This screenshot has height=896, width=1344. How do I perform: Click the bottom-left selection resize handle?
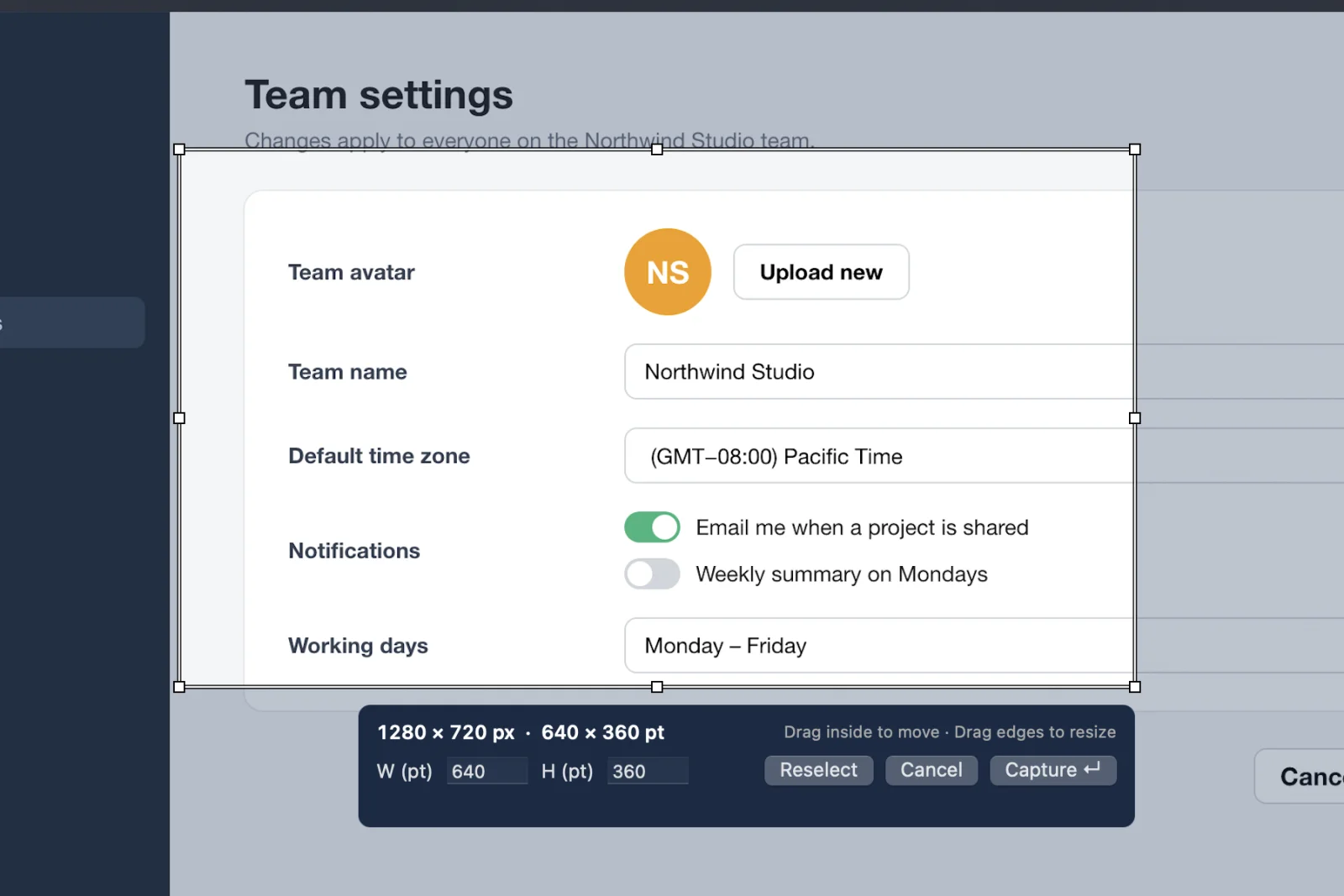[179, 687]
